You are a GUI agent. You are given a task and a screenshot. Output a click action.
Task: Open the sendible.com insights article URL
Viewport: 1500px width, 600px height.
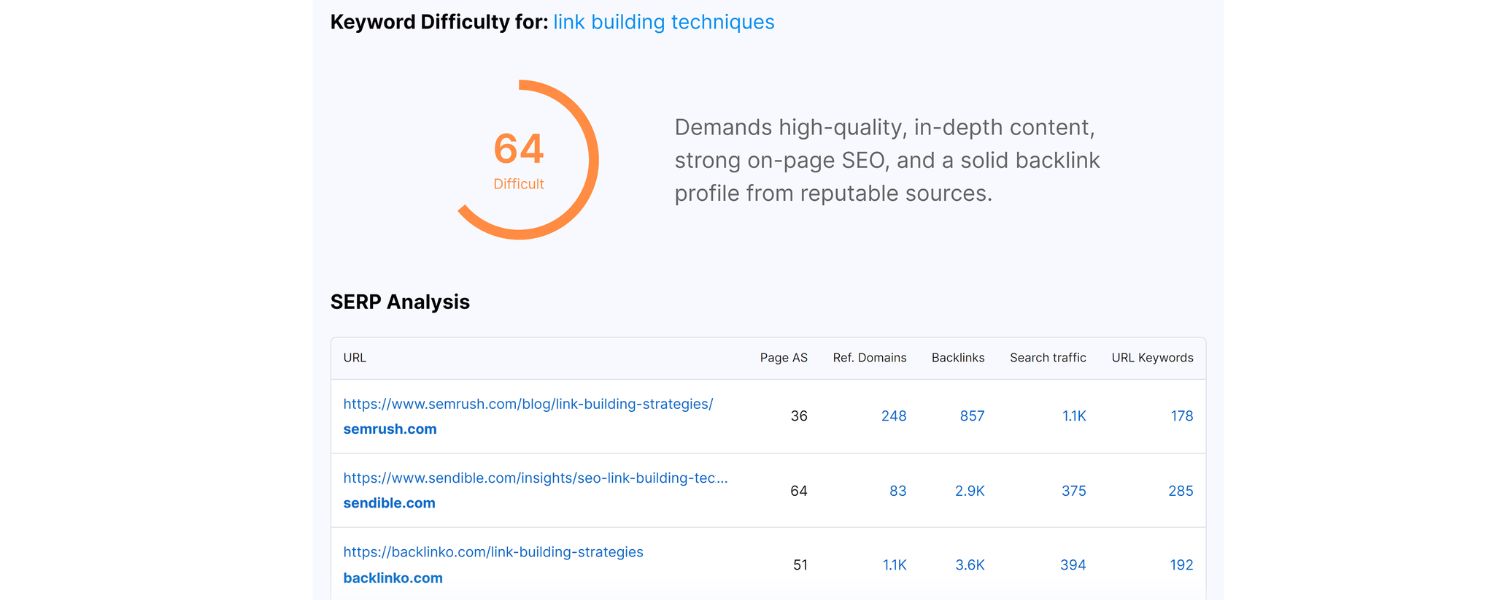point(536,478)
